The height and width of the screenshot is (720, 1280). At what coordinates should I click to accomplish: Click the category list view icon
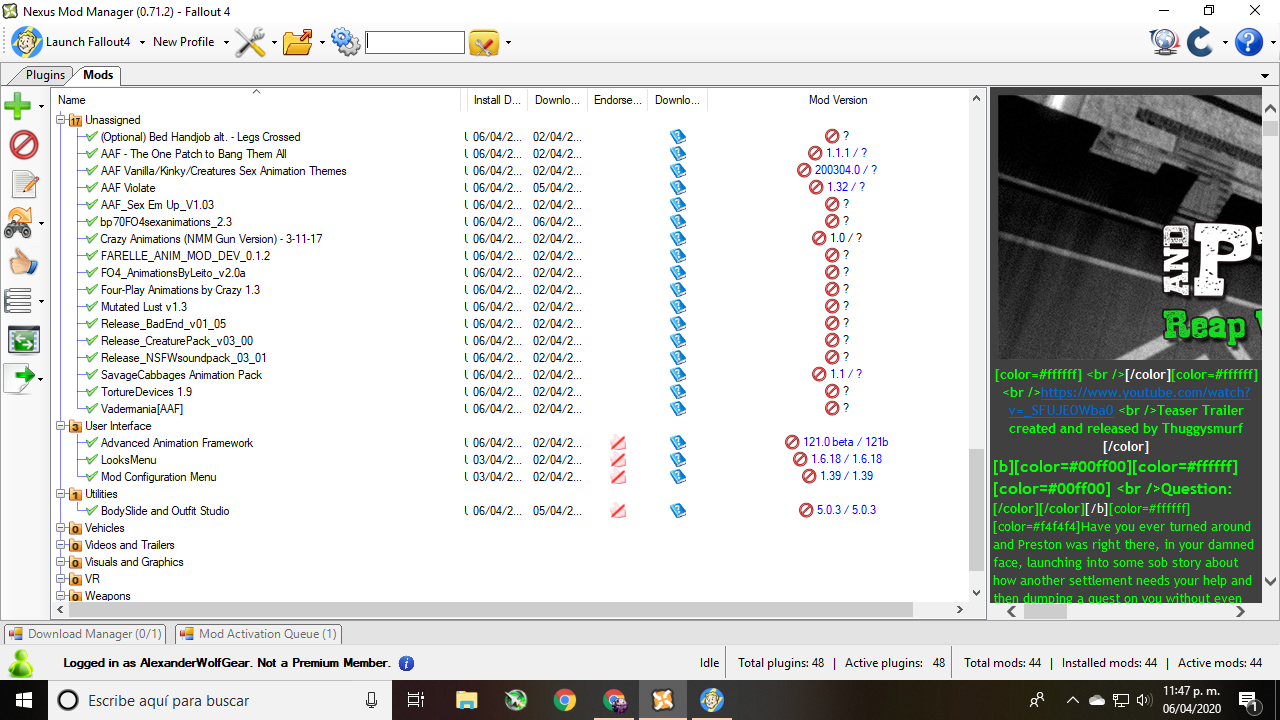pyautogui.click(x=18, y=300)
